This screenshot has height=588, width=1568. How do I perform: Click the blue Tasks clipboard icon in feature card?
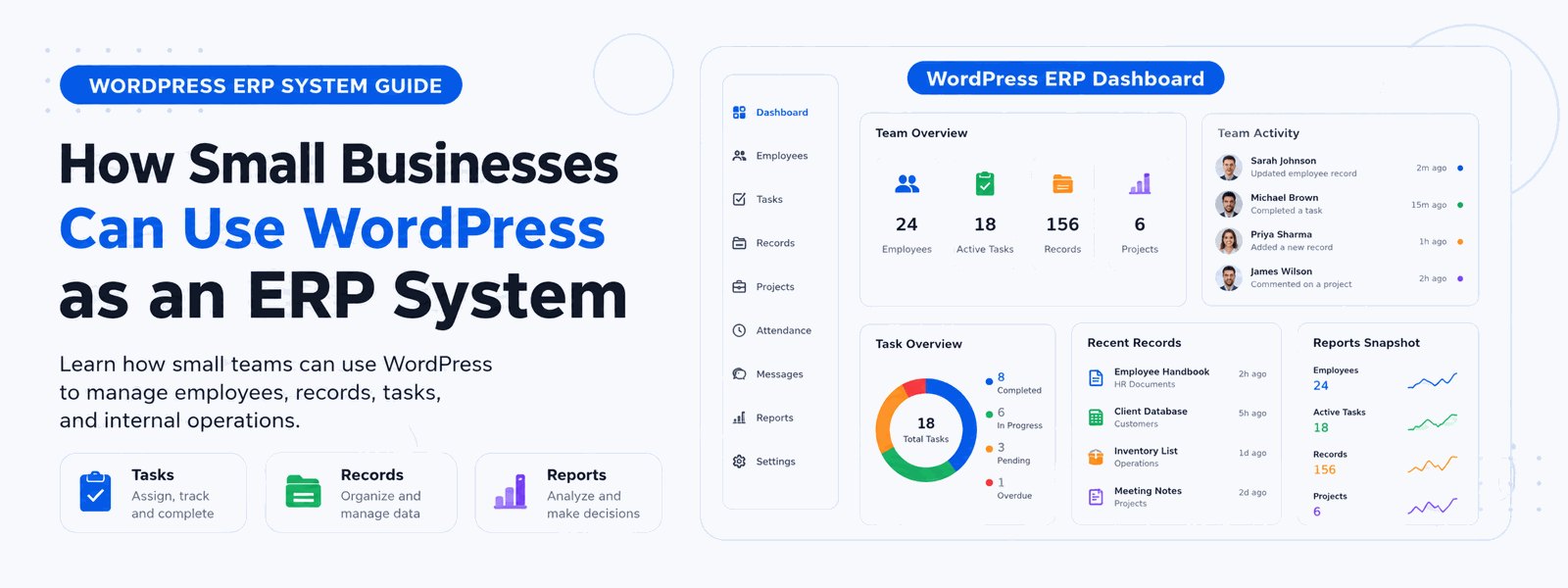pyautogui.click(x=95, y=492)
